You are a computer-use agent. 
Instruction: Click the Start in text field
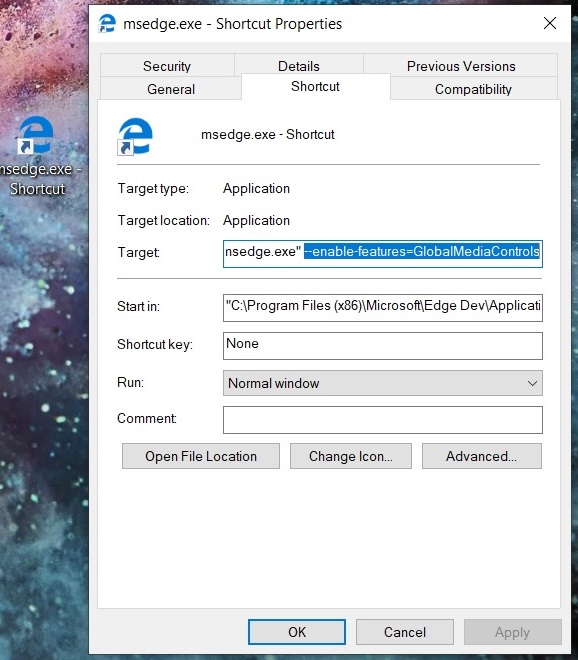coord(383,308)
